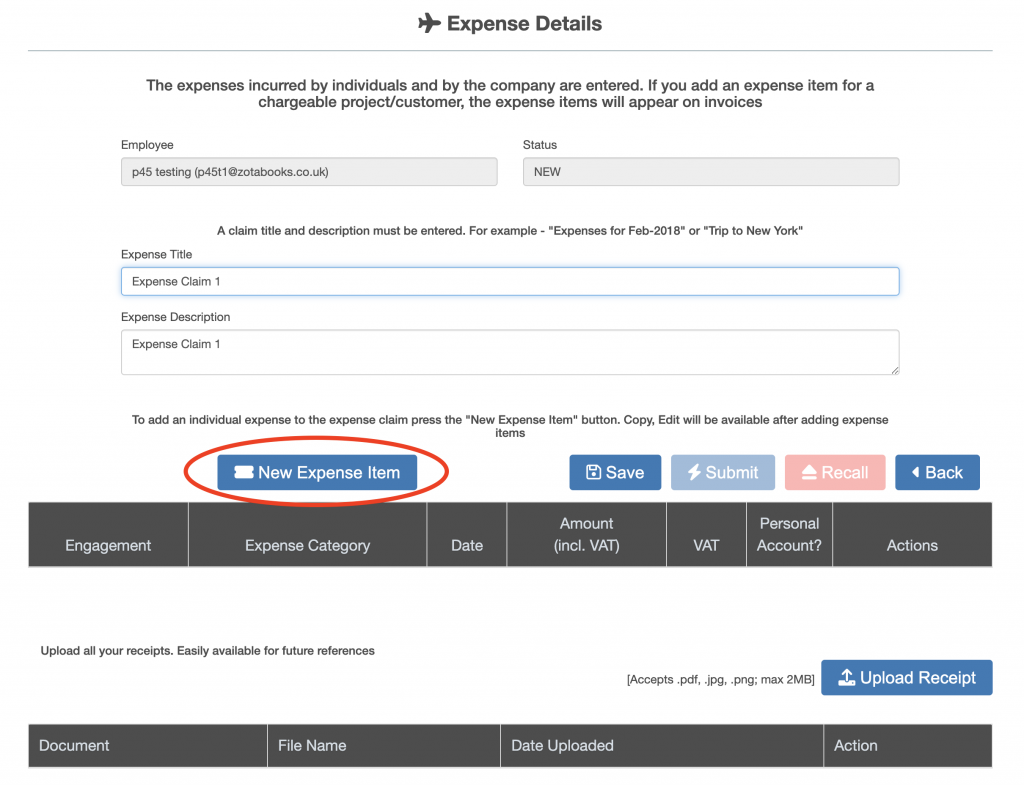1024x785 pixels.
Task: Click the Status field showing NEW
Action: pyautogui.click(x=710, y=172)
